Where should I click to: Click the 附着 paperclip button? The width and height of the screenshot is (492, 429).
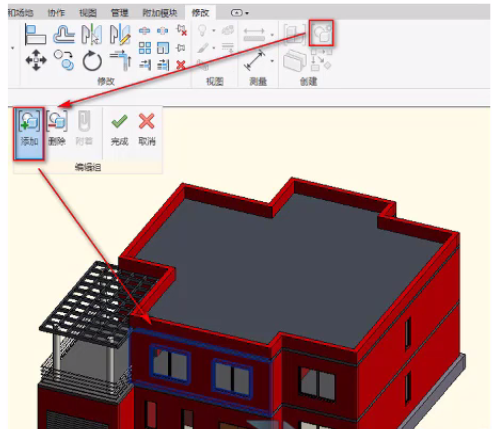tap(84, 128)
